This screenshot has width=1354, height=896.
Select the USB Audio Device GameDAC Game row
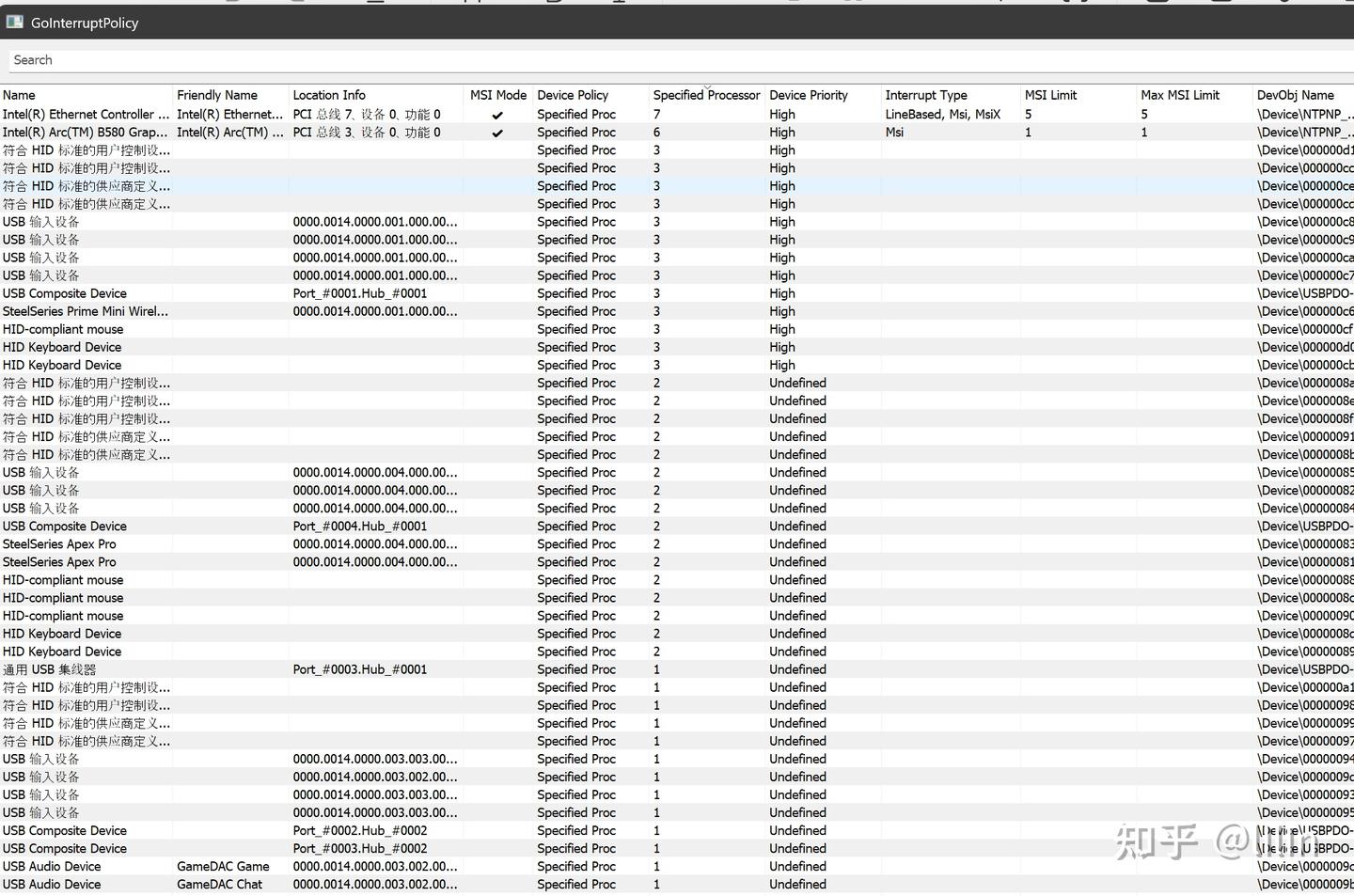pos(677,867)
